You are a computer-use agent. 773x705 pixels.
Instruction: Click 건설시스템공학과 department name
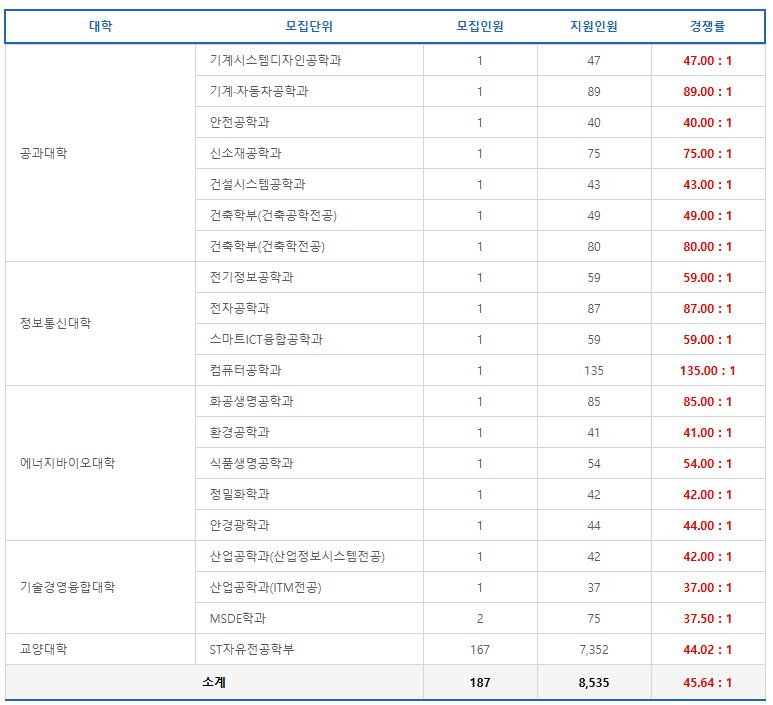[257, 184]
